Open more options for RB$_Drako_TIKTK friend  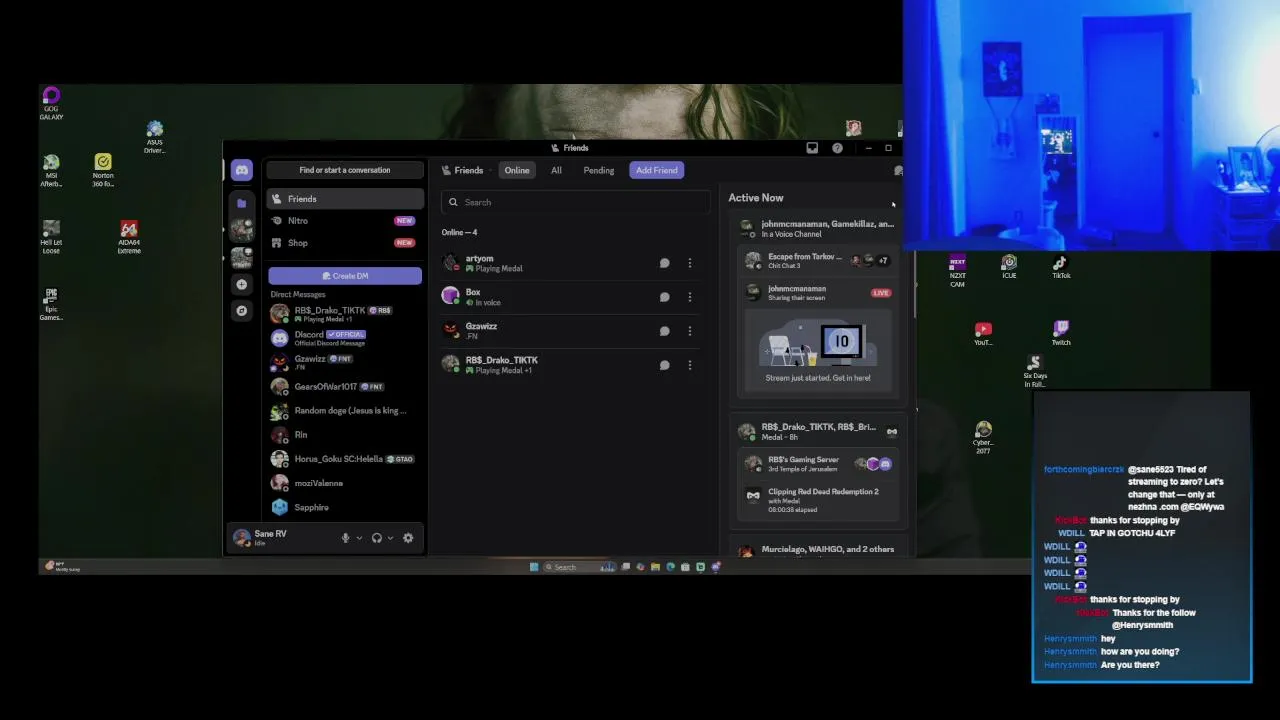pos(689,365)
